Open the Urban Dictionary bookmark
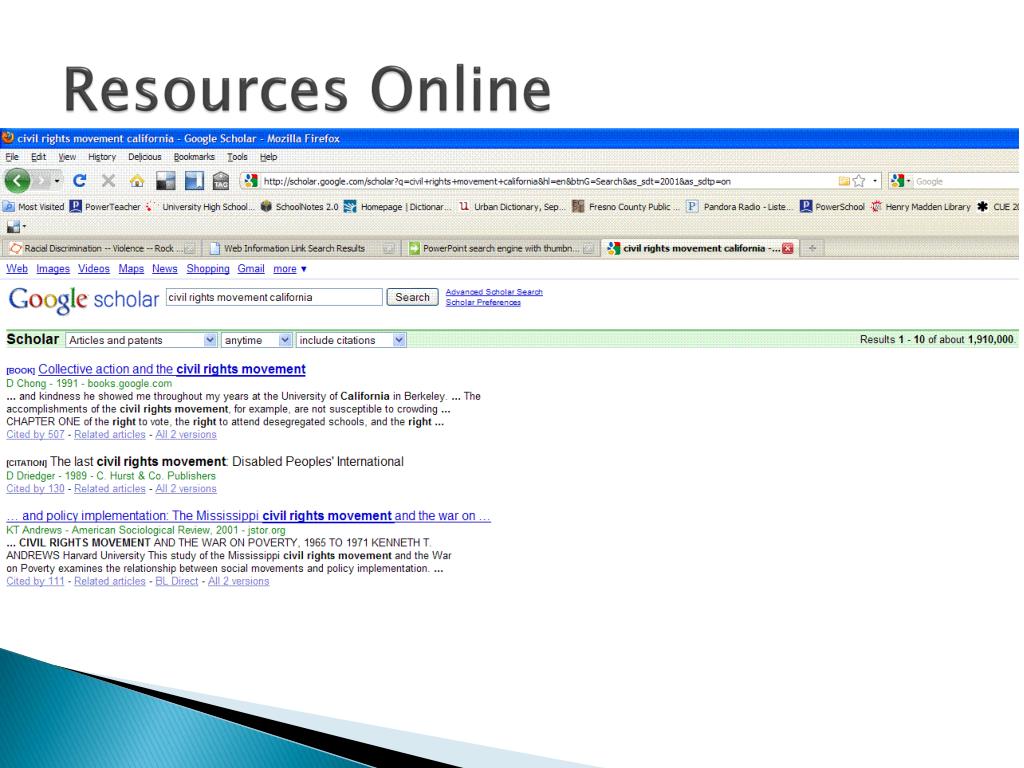This screenshot has width=1024, height=768. click(513, 206)
